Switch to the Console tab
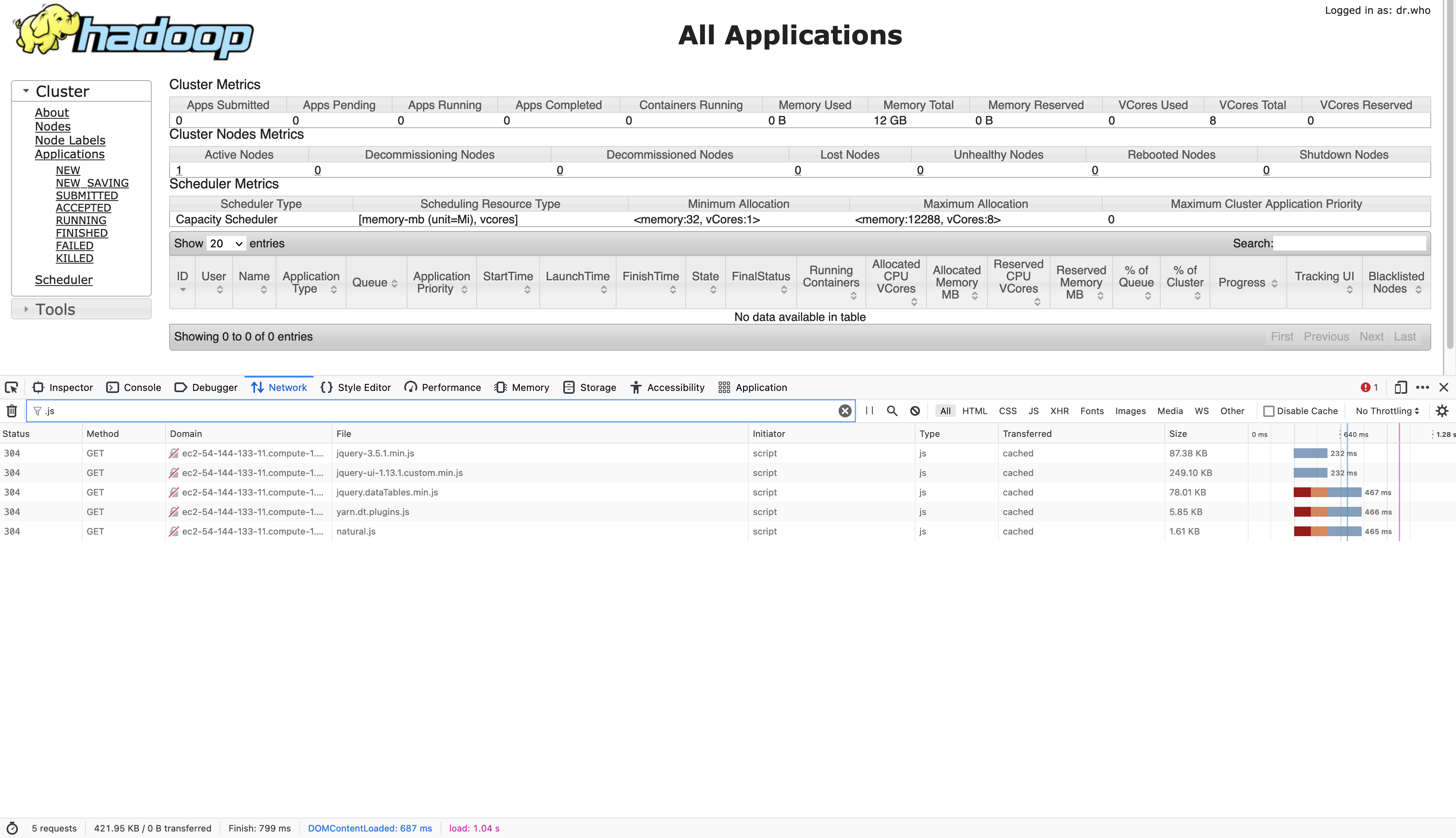This screenshot has width=1456, height=838. click(142, 387)
